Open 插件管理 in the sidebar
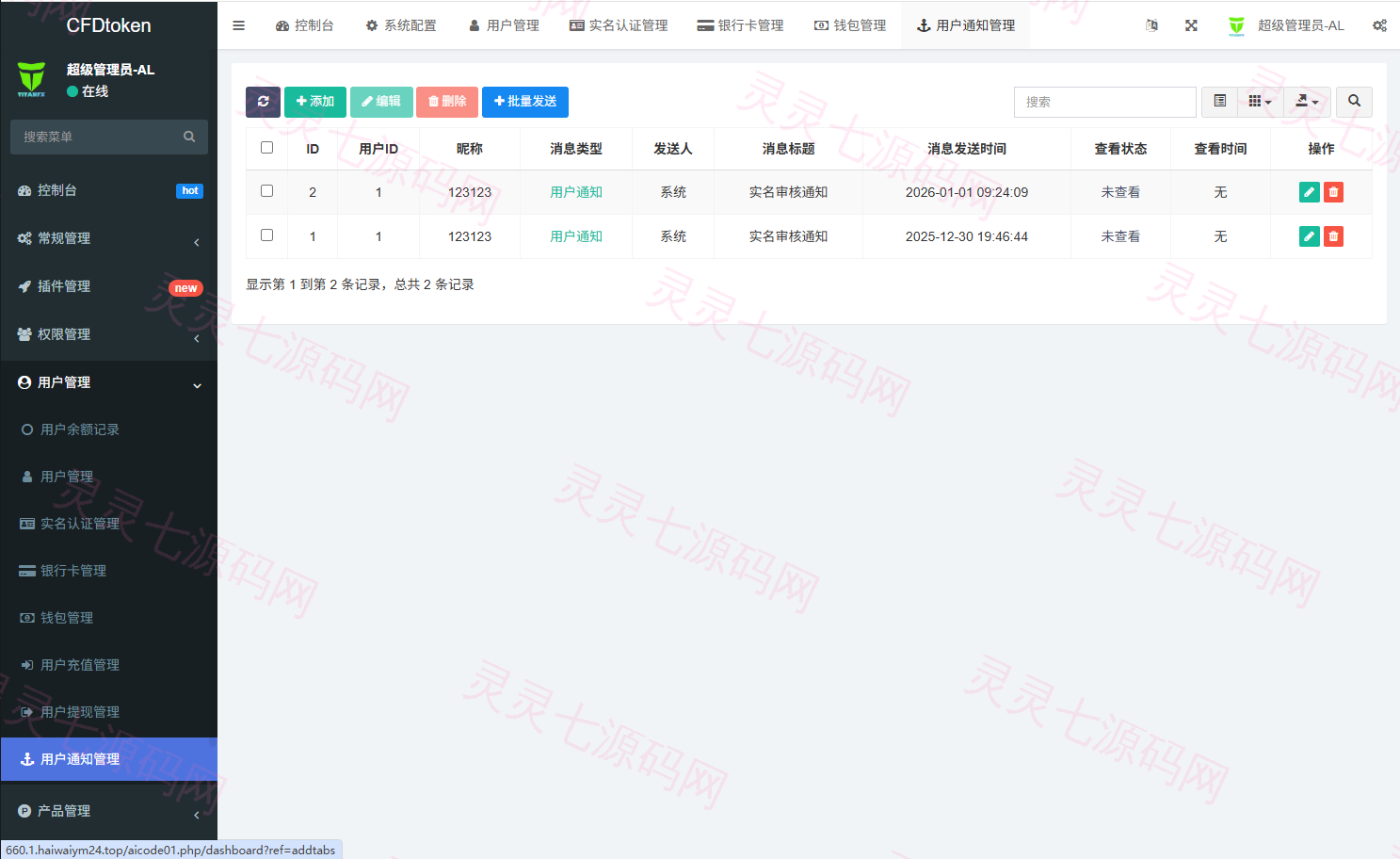The height and width of the screenshot is (859, 1400). [109, 286]
